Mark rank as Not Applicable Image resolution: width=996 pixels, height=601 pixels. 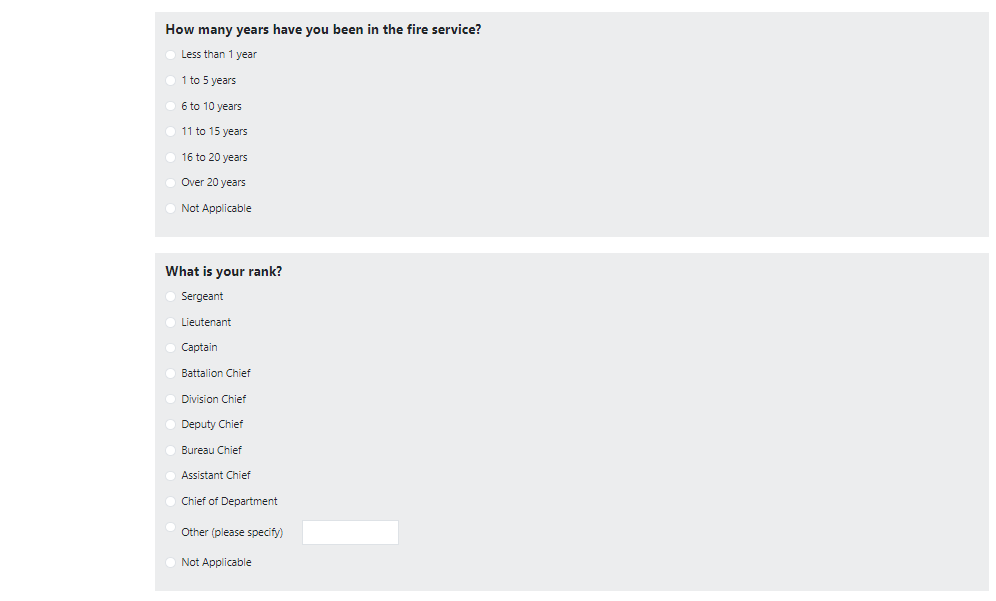pyautogui.click(x=171, y=562)
